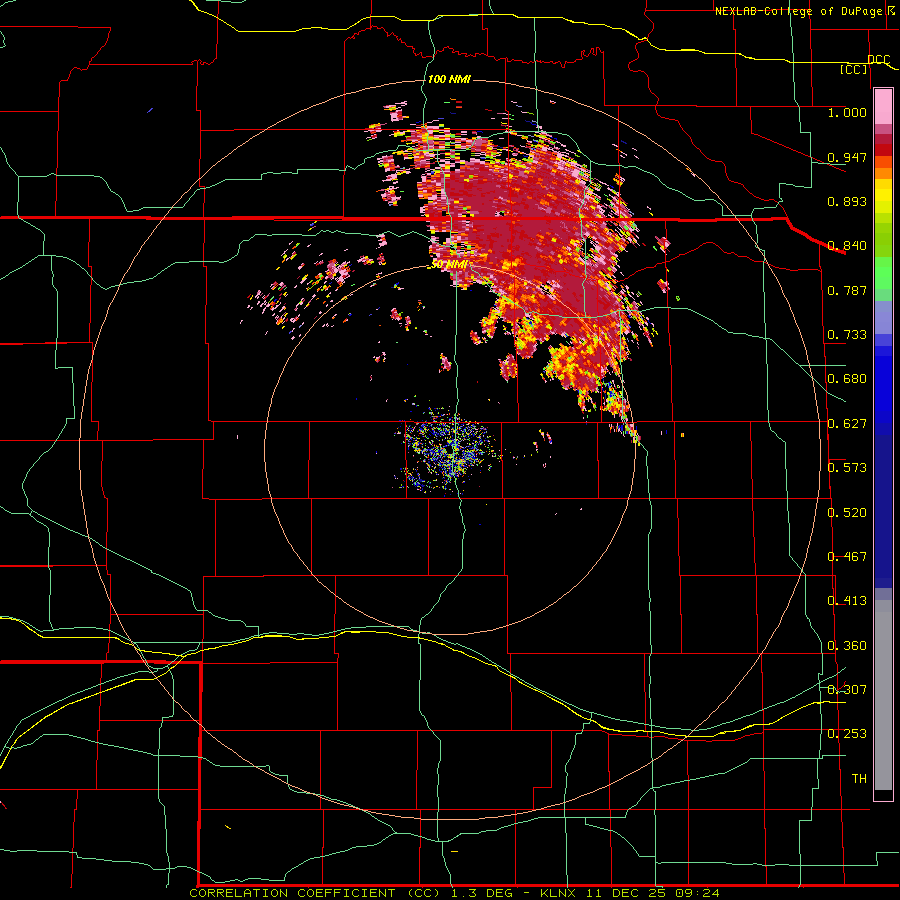The image size is (900, 900).
Task: Click the ground clutter cluster at the radar center
Action: click(451, 451)
